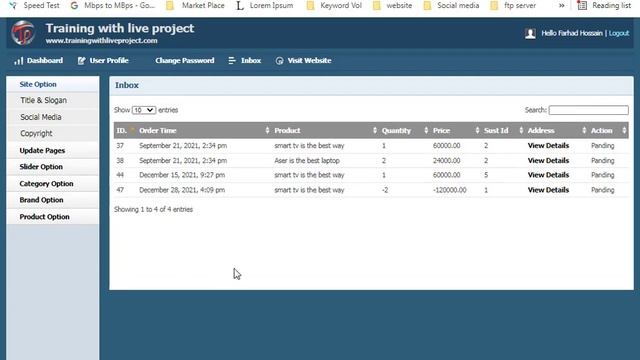This screenshot has height=360, width=640.
Task: Click Panding status for order 38
Action: pyautogui.click(x=602, y=160)
